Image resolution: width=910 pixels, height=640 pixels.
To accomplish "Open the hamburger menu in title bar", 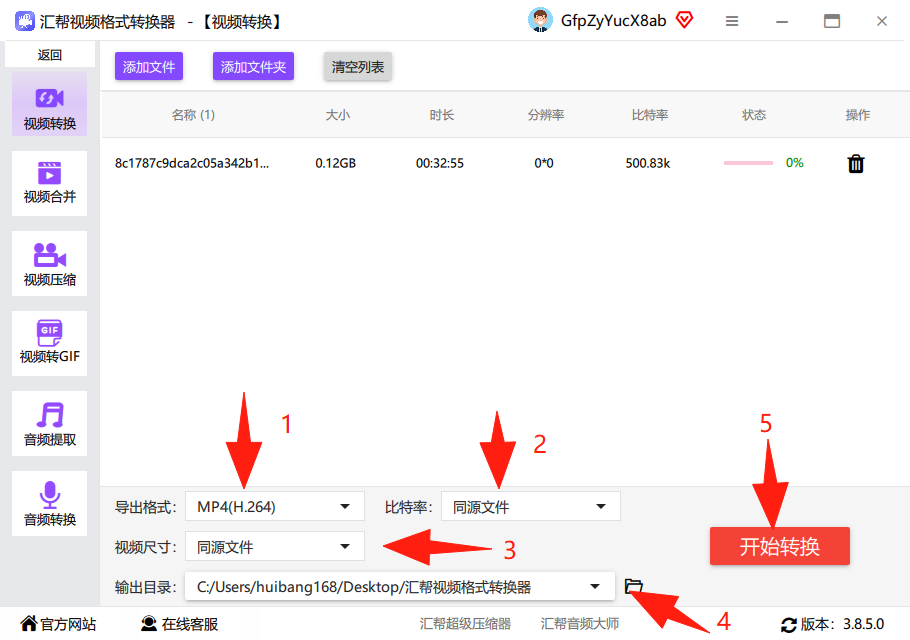I will tap(732, 21).
